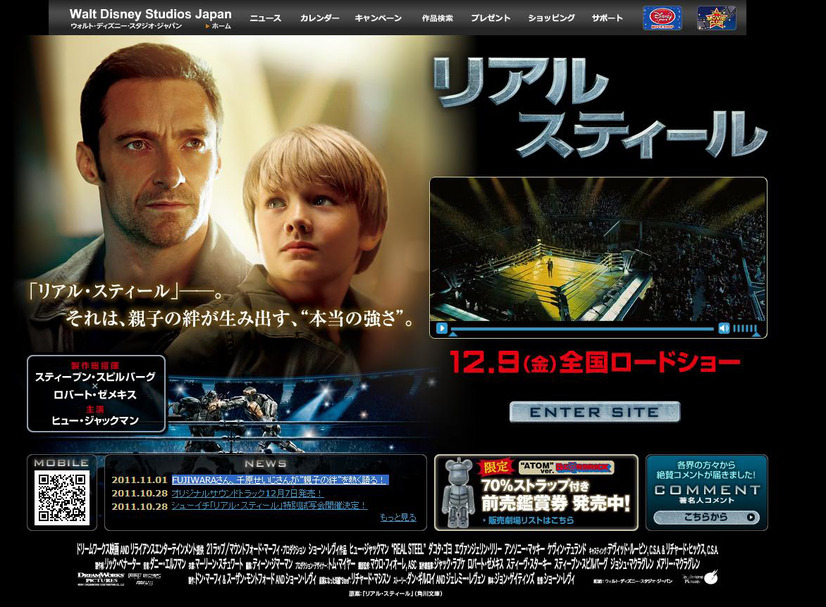Click the 12.9(金)全国ロードショー release text
Screen dimensions: 826x607
(x=595, y=363)
